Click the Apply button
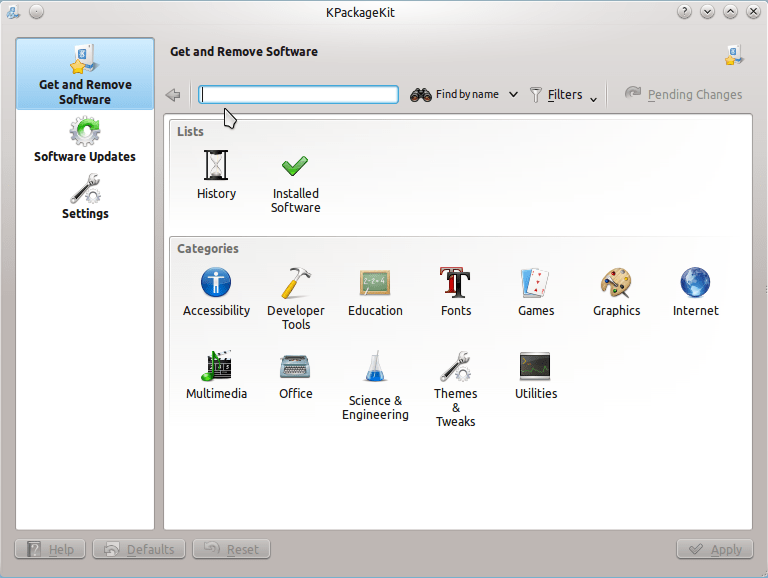Screen dimensions: 768x578 716,549
